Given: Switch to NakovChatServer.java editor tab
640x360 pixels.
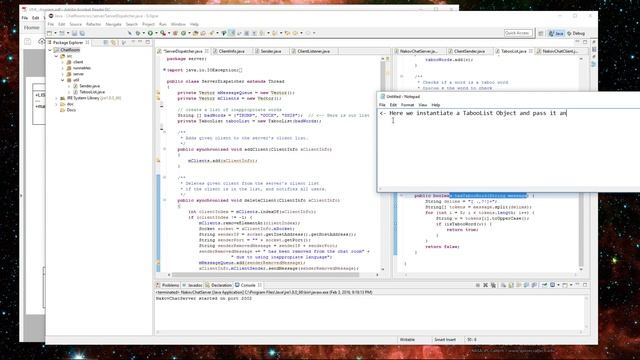Looking at the screenshot, I should tap(418, 51).
